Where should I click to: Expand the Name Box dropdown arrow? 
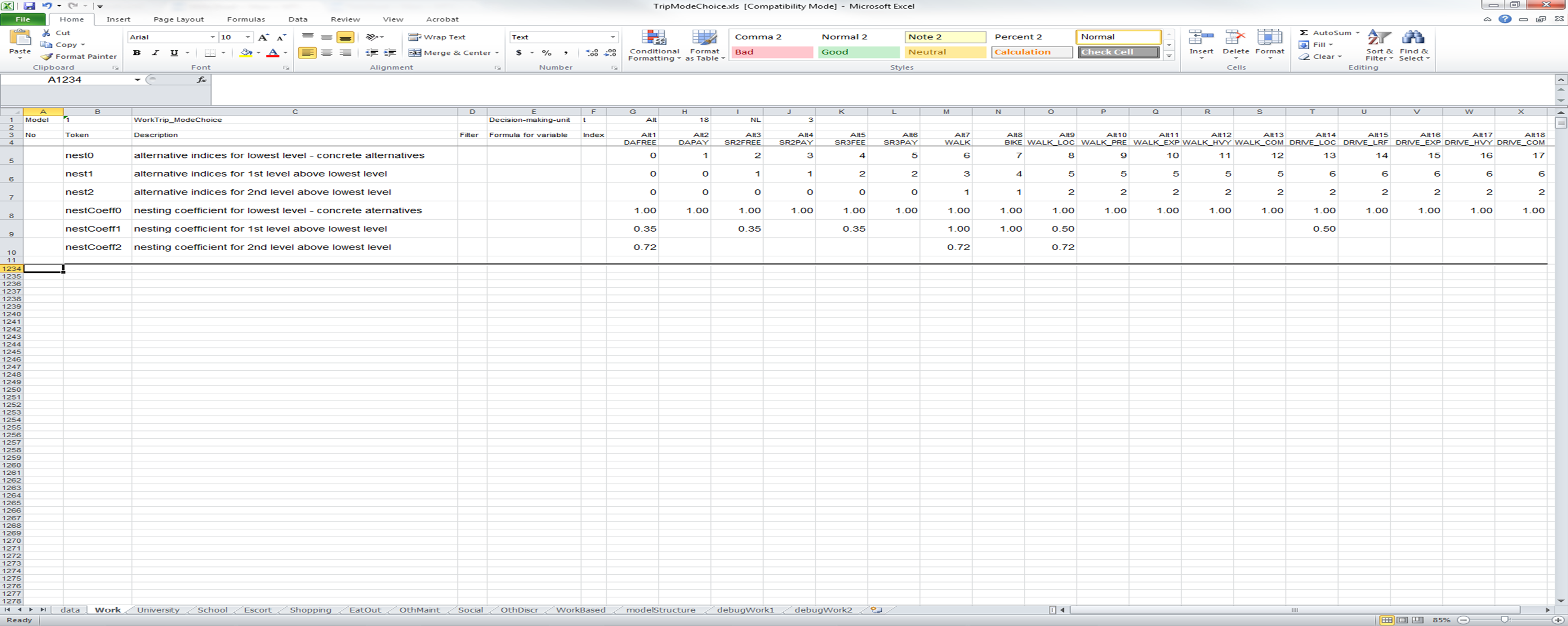[x=137, y=80]
